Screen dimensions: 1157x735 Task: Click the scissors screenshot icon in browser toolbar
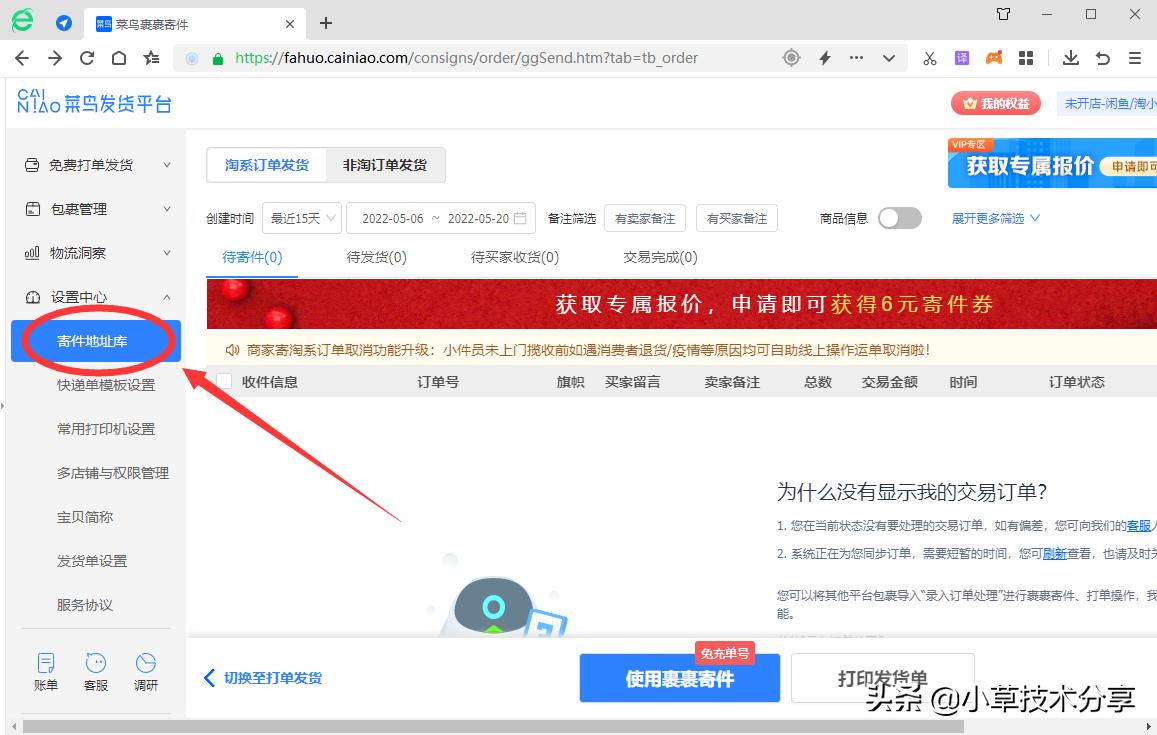929,58
